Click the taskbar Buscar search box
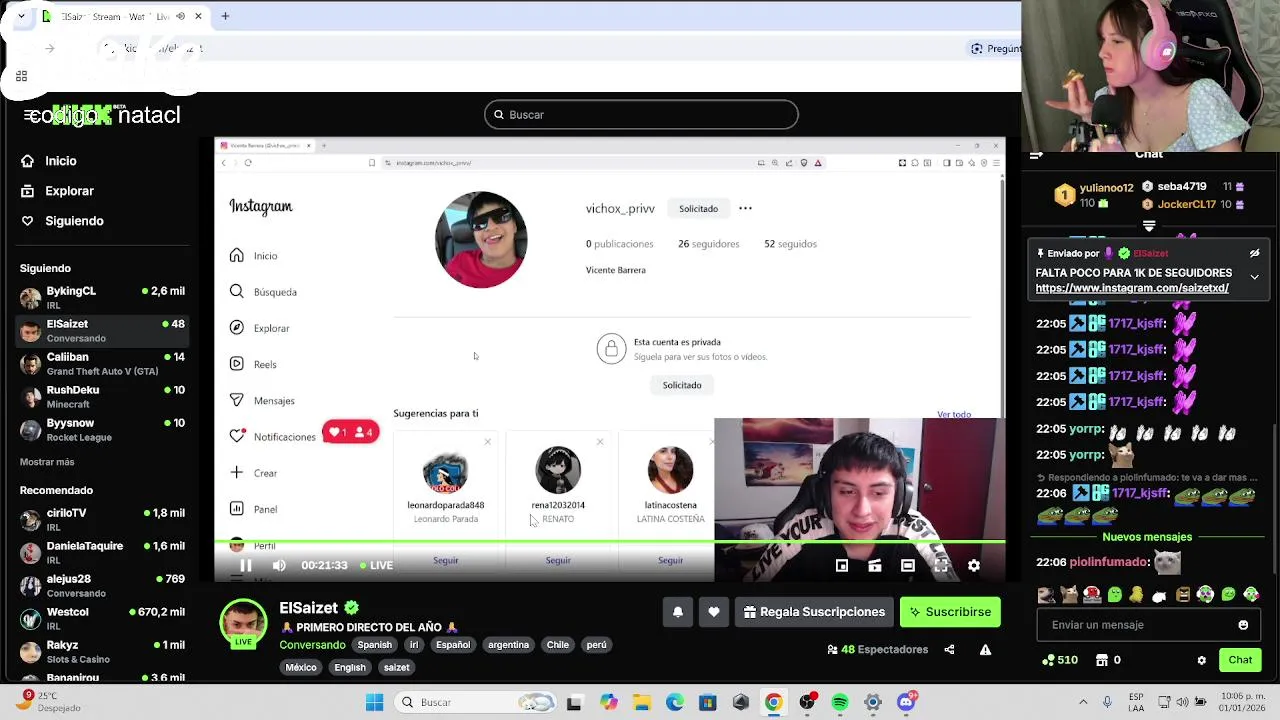The height and width of the screenshot is (720, 1280). (477, 702)
